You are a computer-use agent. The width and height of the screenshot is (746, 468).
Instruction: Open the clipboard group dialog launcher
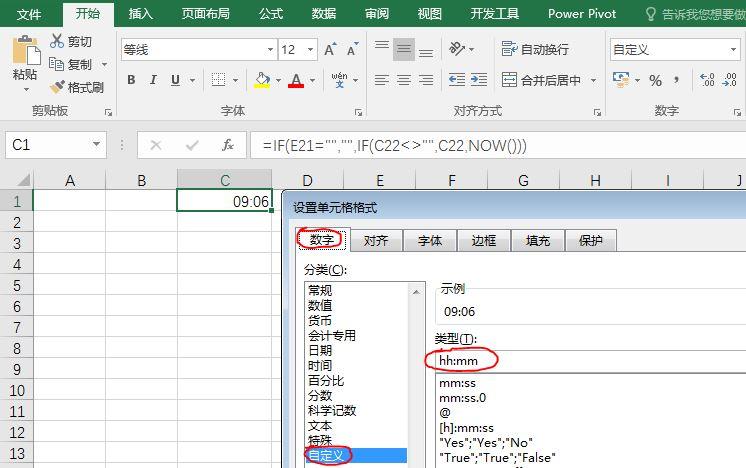tap(108, 112)
